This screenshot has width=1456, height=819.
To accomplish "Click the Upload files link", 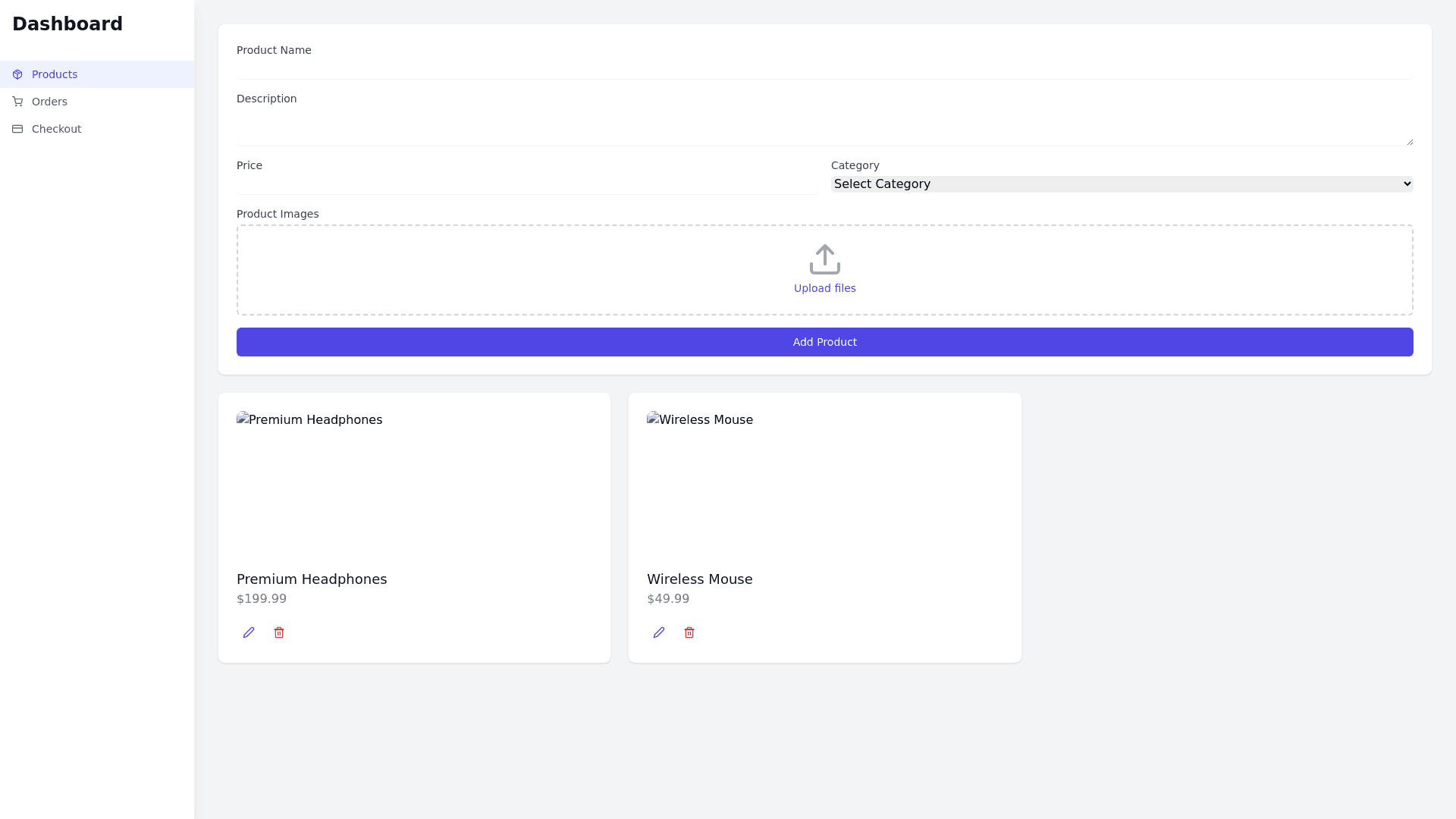I will (824, 288).
